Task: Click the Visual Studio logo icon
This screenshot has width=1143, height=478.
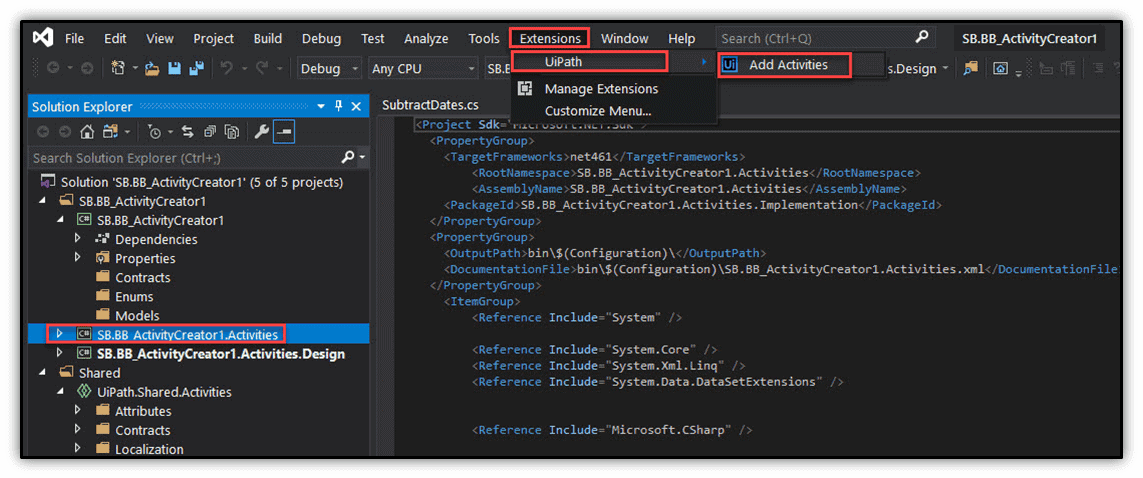Action: (42, 38)
